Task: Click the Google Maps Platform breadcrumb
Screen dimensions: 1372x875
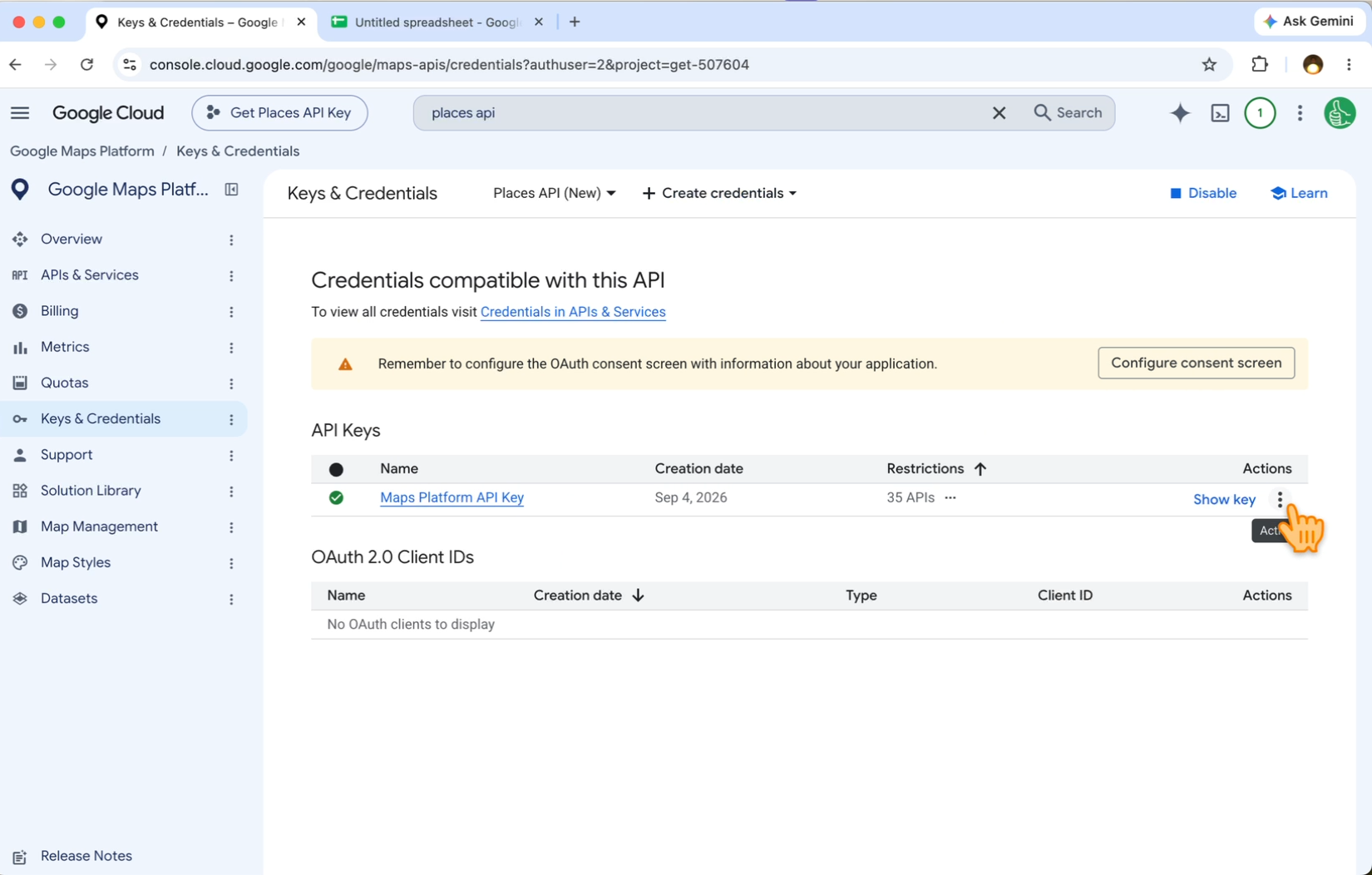Action: [82, 151]
